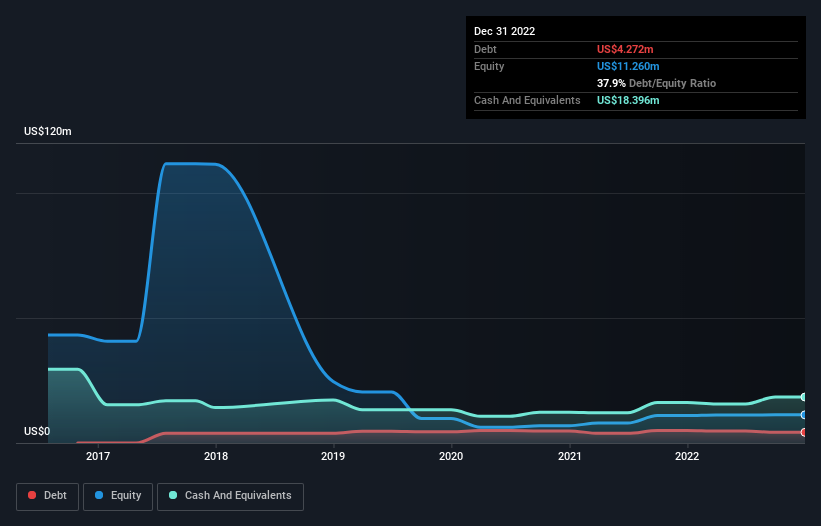The image size is (821, 526).
Task: Click the US$18.396m cash value
Action: click(628, 100)
